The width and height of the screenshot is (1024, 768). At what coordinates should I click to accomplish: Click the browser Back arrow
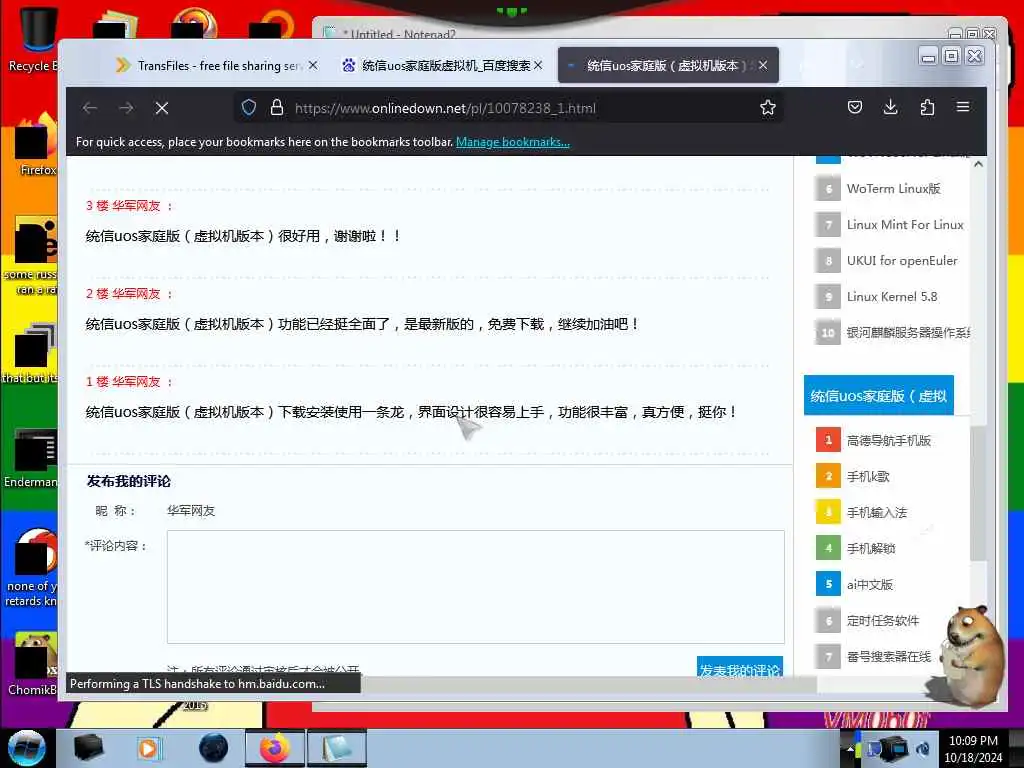pos(90,108)
